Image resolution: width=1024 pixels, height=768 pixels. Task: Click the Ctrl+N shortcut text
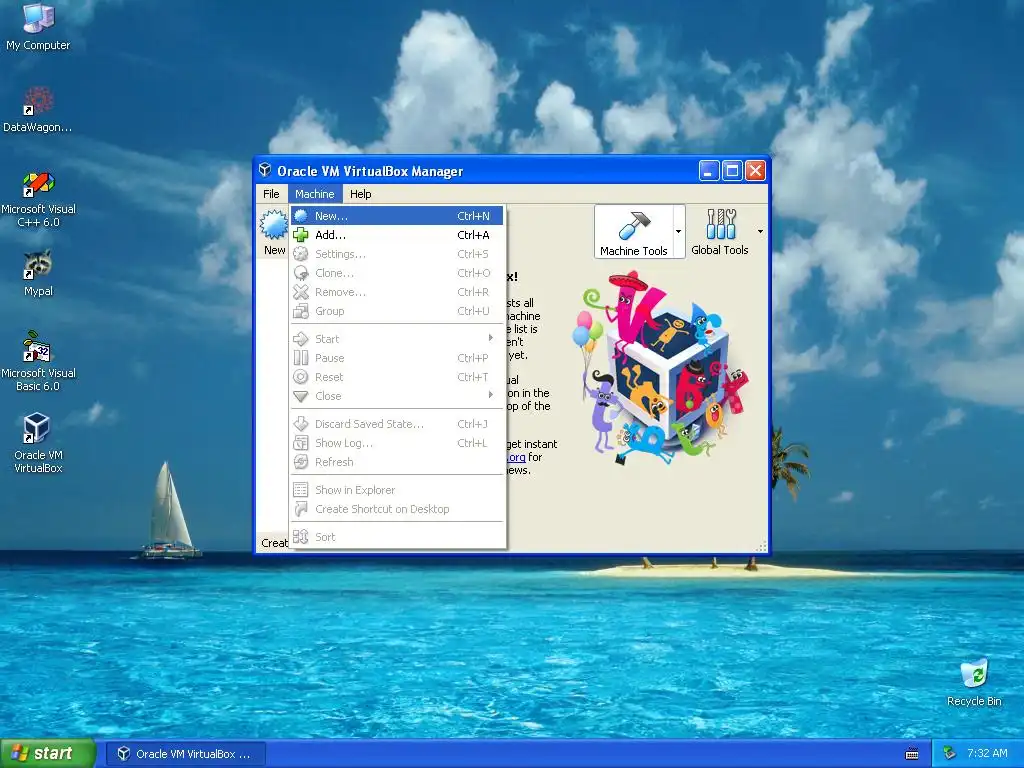473,216
